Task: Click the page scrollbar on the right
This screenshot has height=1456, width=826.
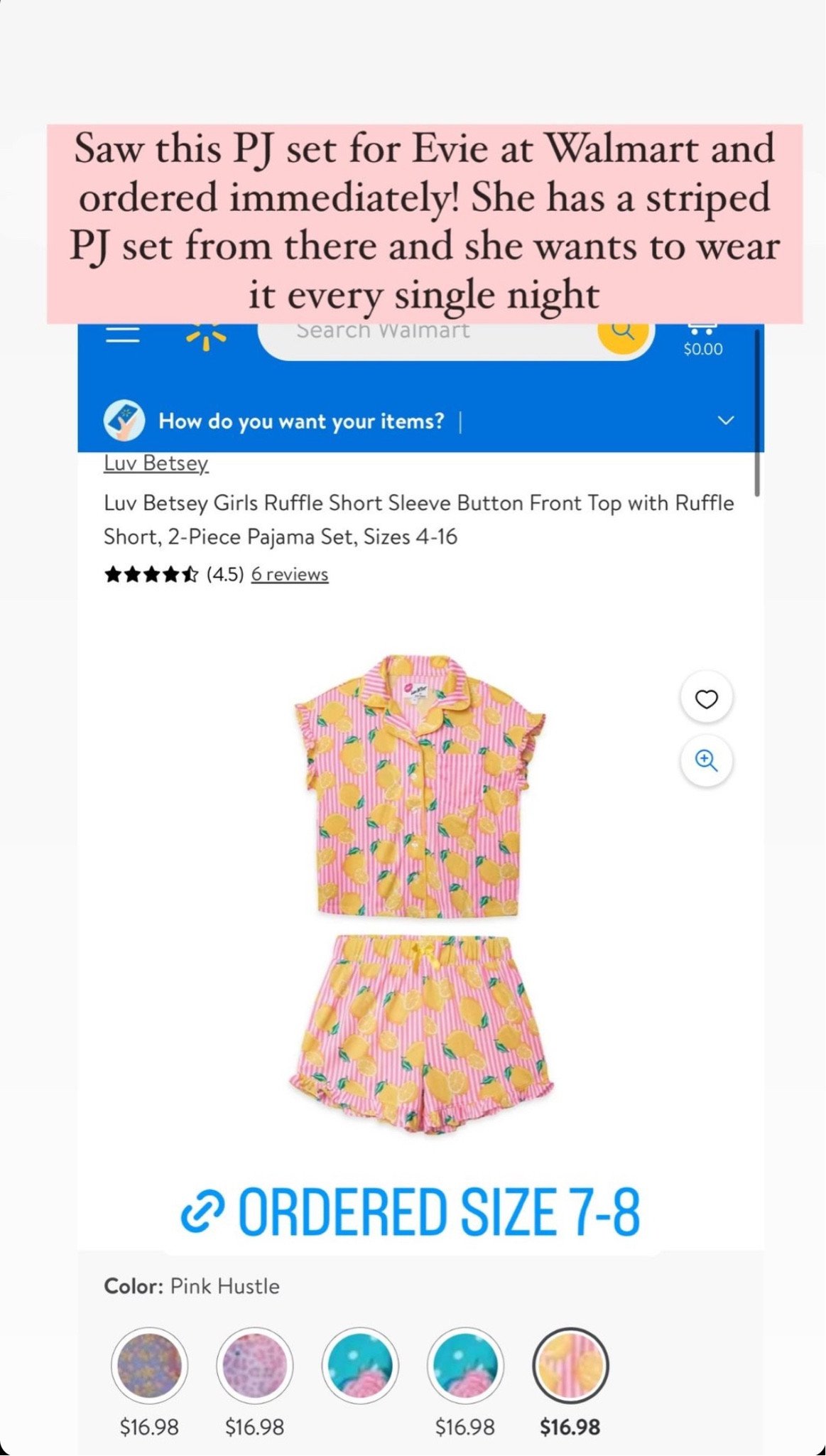Action: [x=757, y=412]
